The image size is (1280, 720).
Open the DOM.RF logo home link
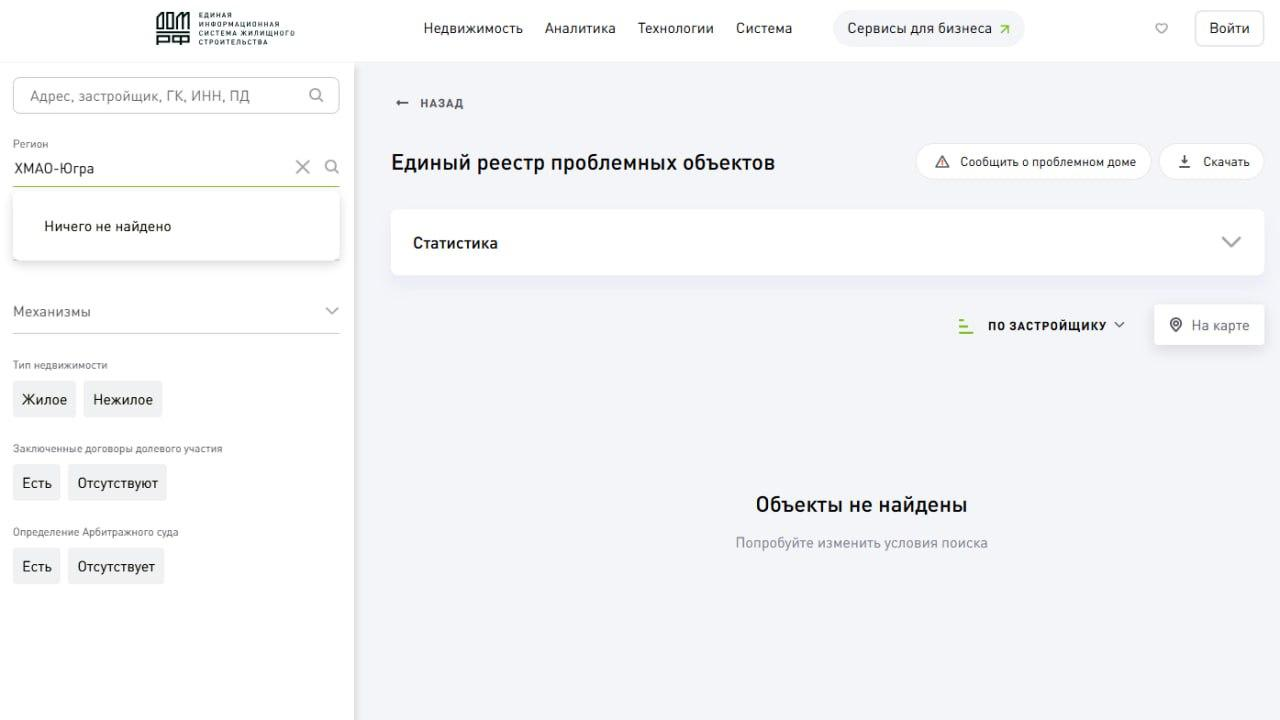225,29
